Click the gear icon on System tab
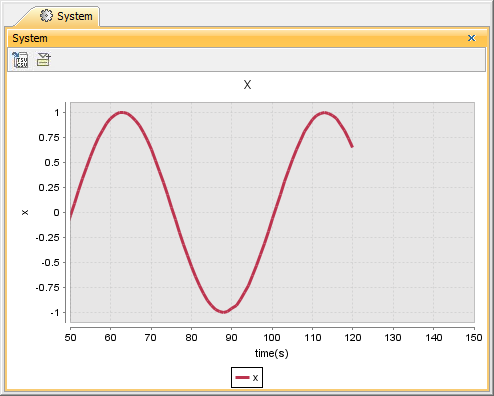Viewport: 494px width, 396px height. [x=46, y=16]
